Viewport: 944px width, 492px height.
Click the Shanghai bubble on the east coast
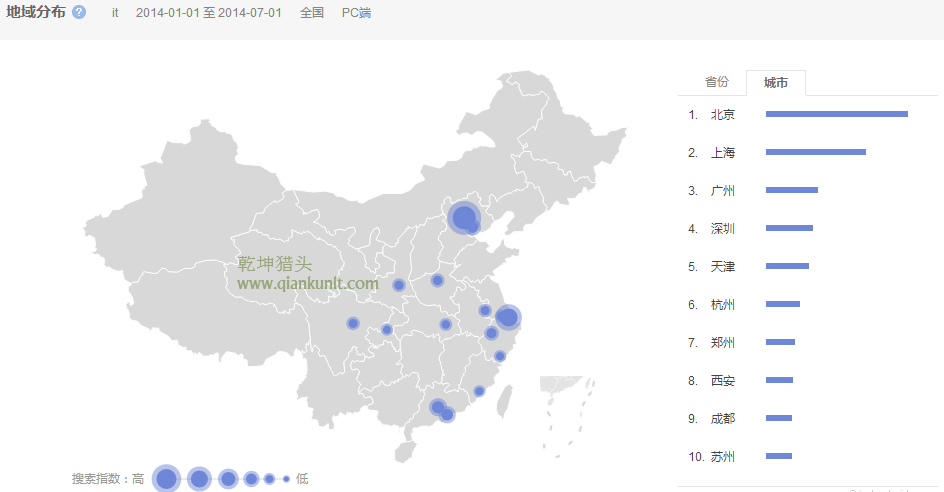tap(508, 317)
